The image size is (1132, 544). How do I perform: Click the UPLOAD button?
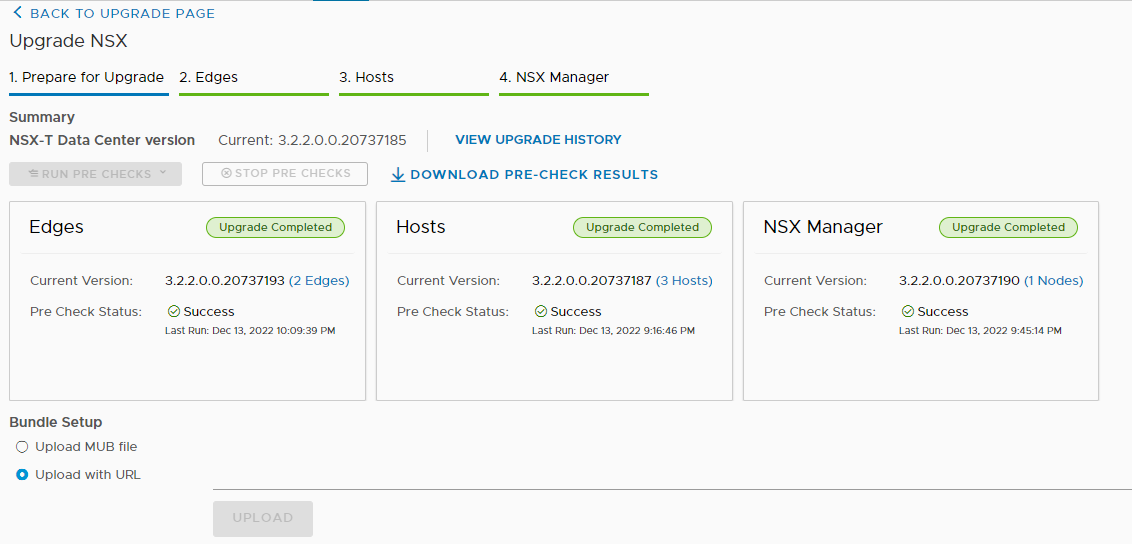pos(263,518)
